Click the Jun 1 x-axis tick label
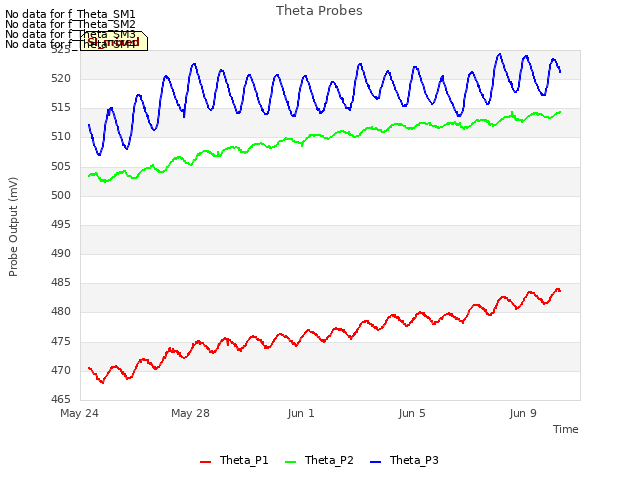 click(x=301, y=413)
